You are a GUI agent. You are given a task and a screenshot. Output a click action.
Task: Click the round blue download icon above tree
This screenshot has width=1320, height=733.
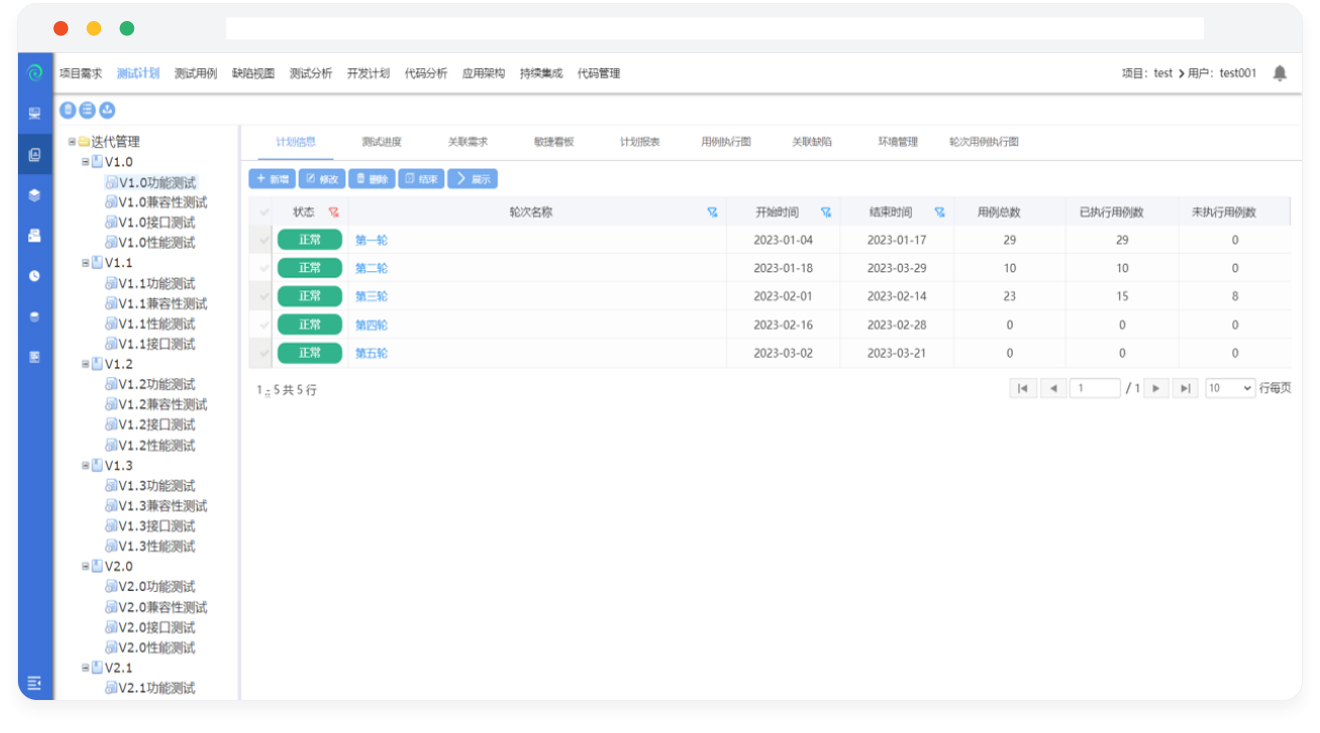pos(106,111)
